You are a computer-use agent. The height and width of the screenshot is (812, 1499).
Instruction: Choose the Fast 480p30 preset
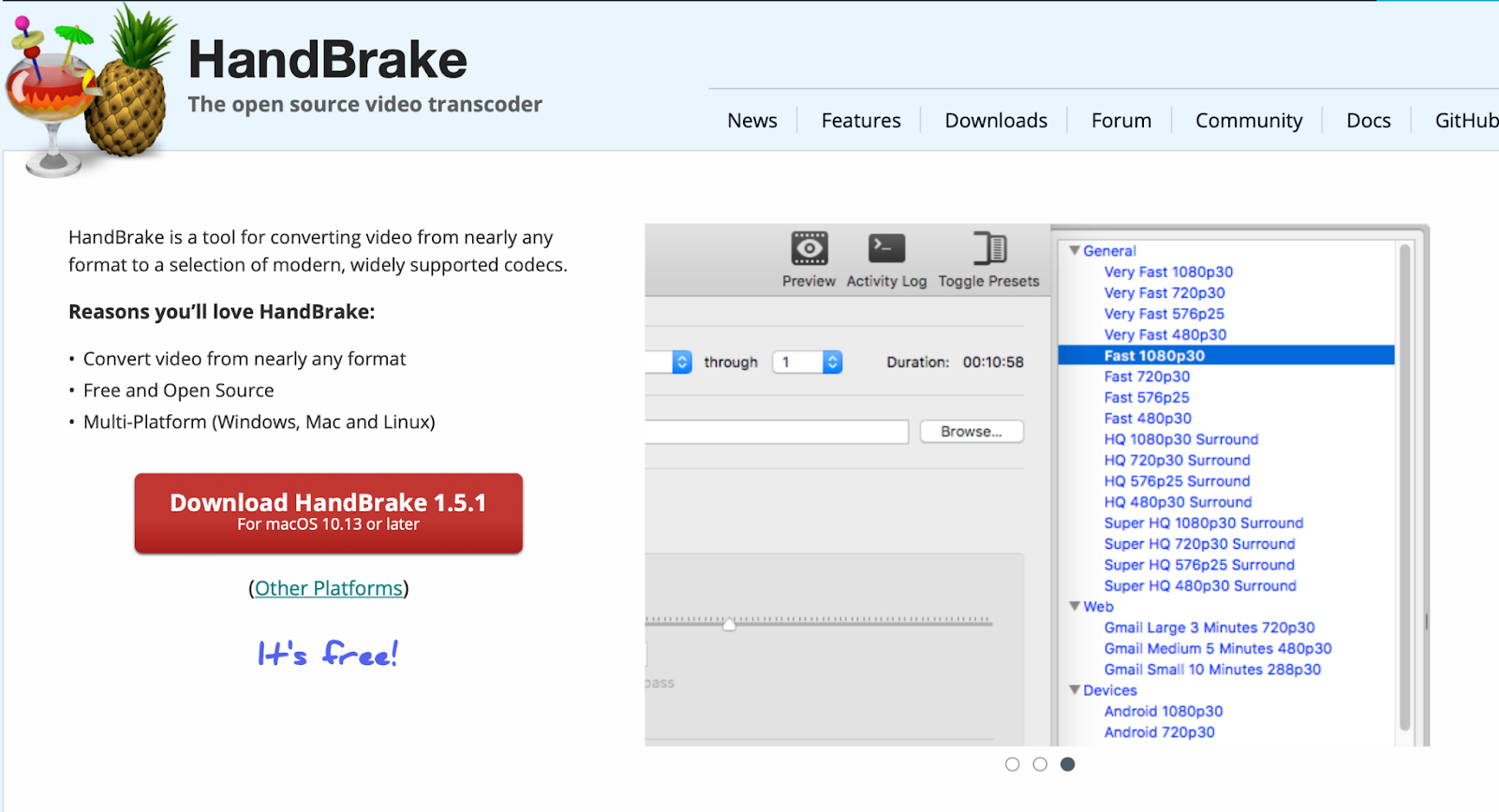(1148, 419)
